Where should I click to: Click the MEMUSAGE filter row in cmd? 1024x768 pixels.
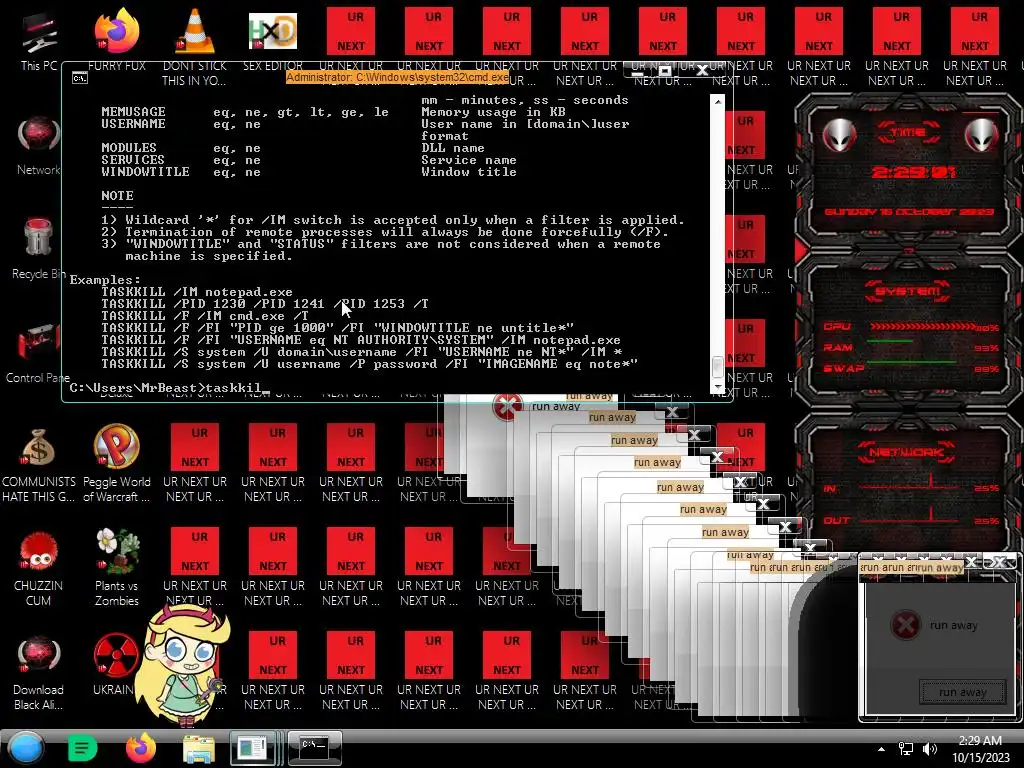(333, 112)
